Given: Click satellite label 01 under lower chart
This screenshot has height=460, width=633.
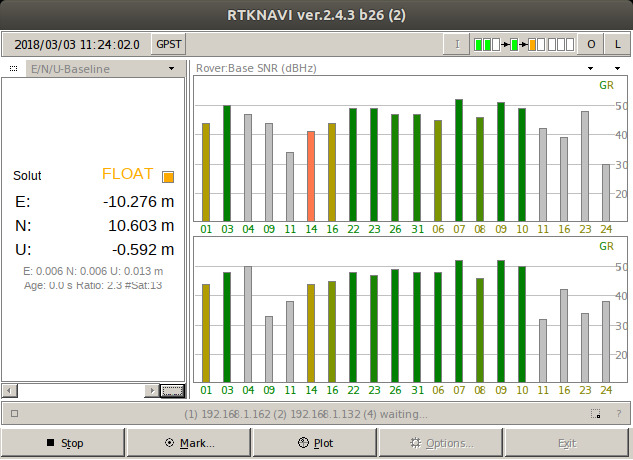Looking at the screenshot, I should point(206,390).
